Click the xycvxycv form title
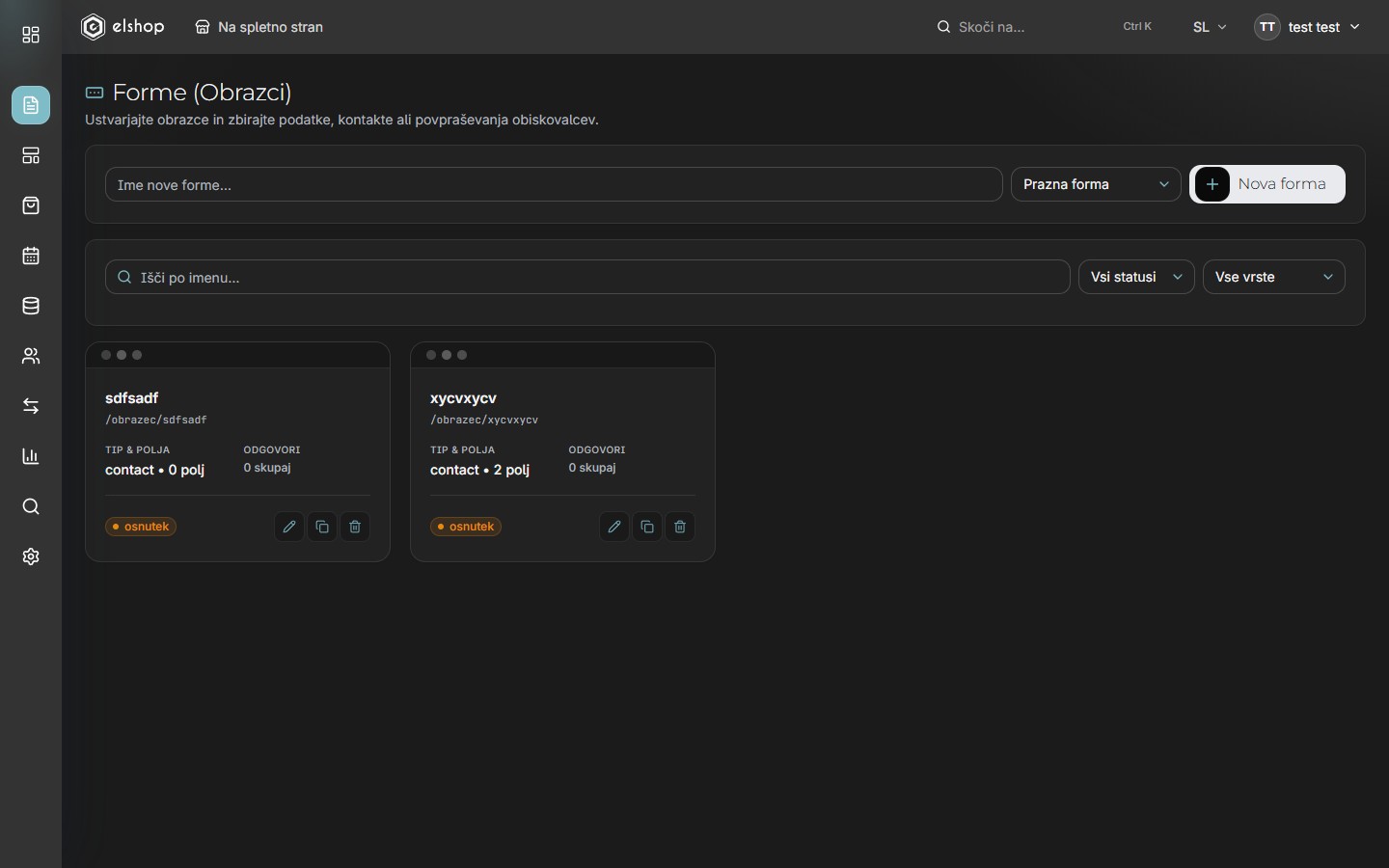The height and width of the screenshot is (868, 1389). point(463,397)
